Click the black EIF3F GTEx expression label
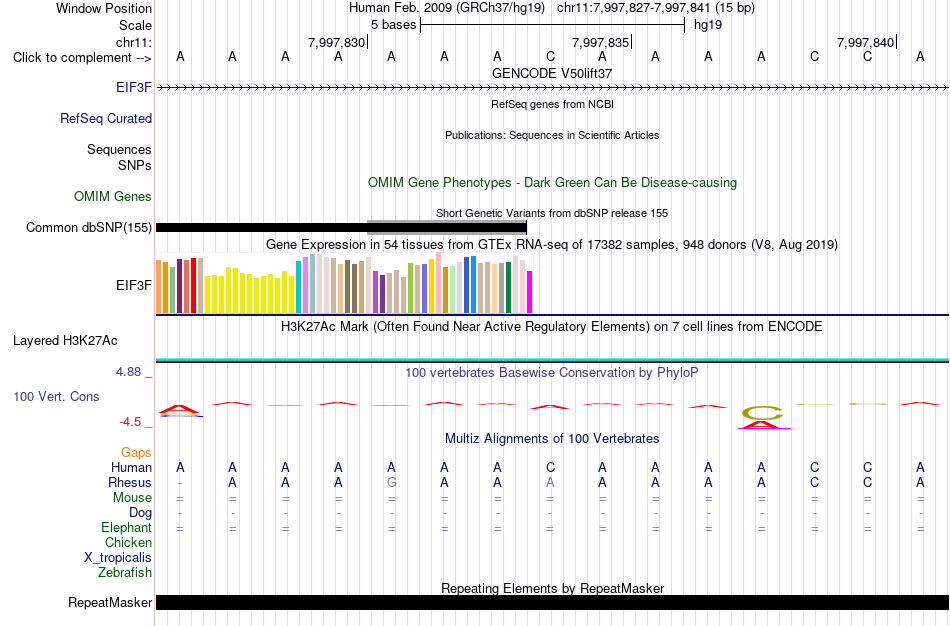 tap(134, 285)
